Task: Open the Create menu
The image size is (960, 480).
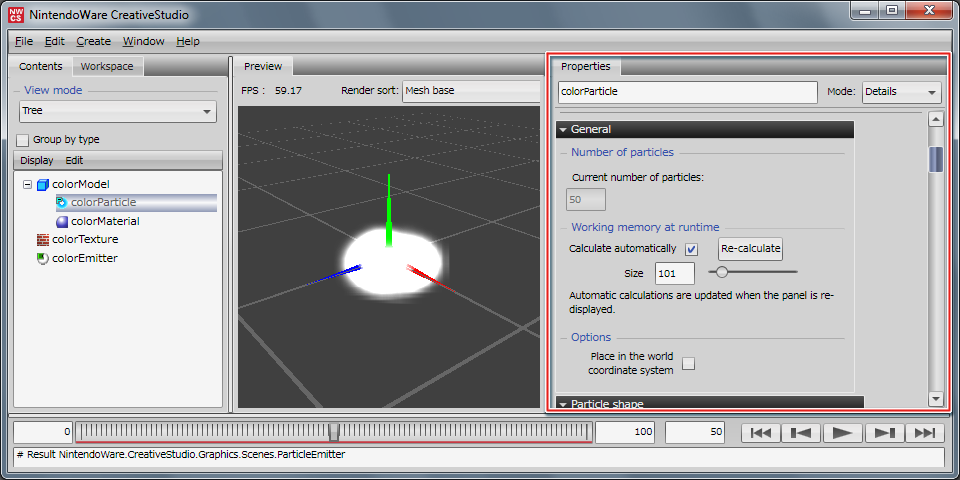Action: click(x=94, y=41)
